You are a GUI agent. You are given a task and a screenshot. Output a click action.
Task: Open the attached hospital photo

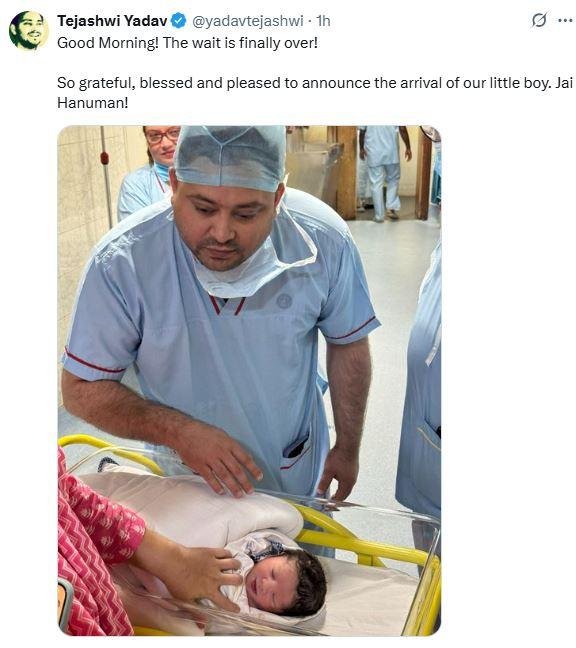click(x=249, y=381)
